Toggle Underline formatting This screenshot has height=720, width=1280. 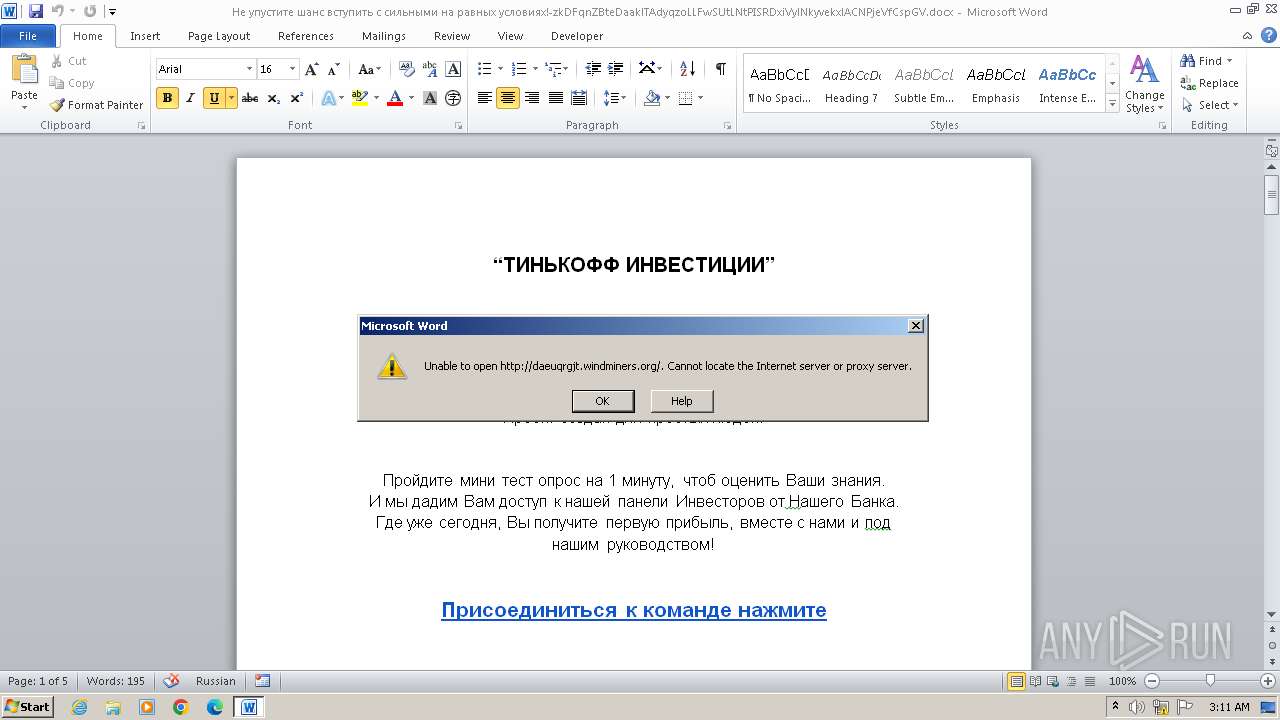[x=214, y=98]
